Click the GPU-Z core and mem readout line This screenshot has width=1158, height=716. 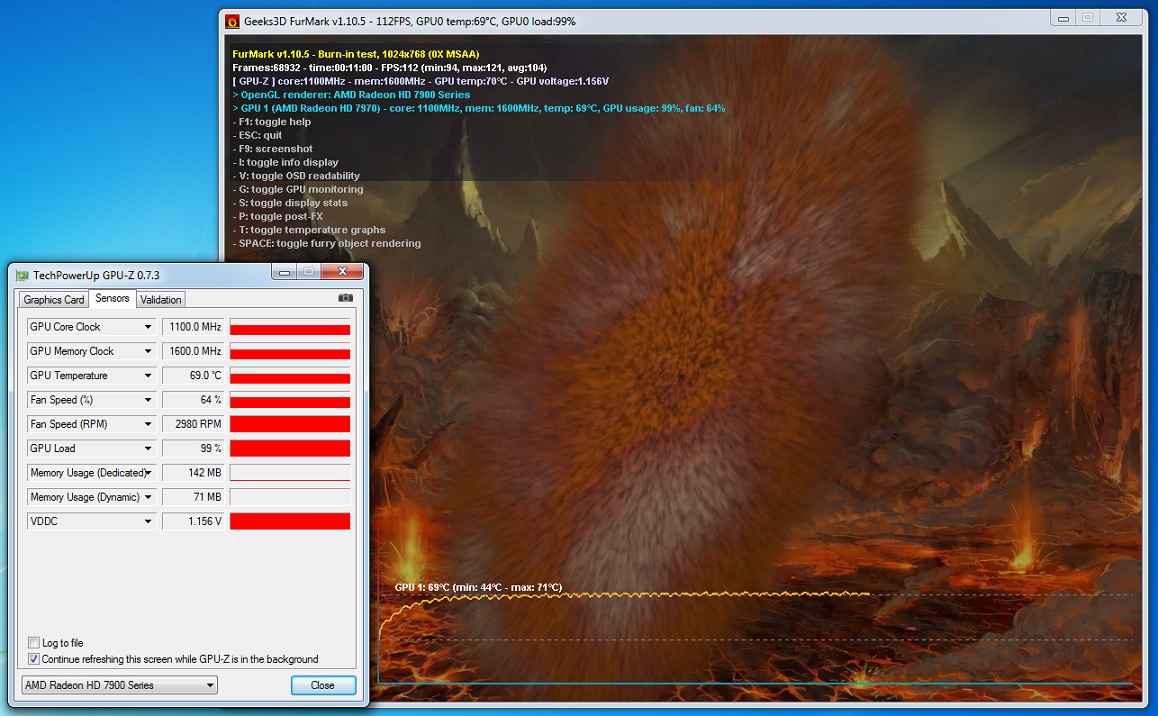click(x=420, y=81)
